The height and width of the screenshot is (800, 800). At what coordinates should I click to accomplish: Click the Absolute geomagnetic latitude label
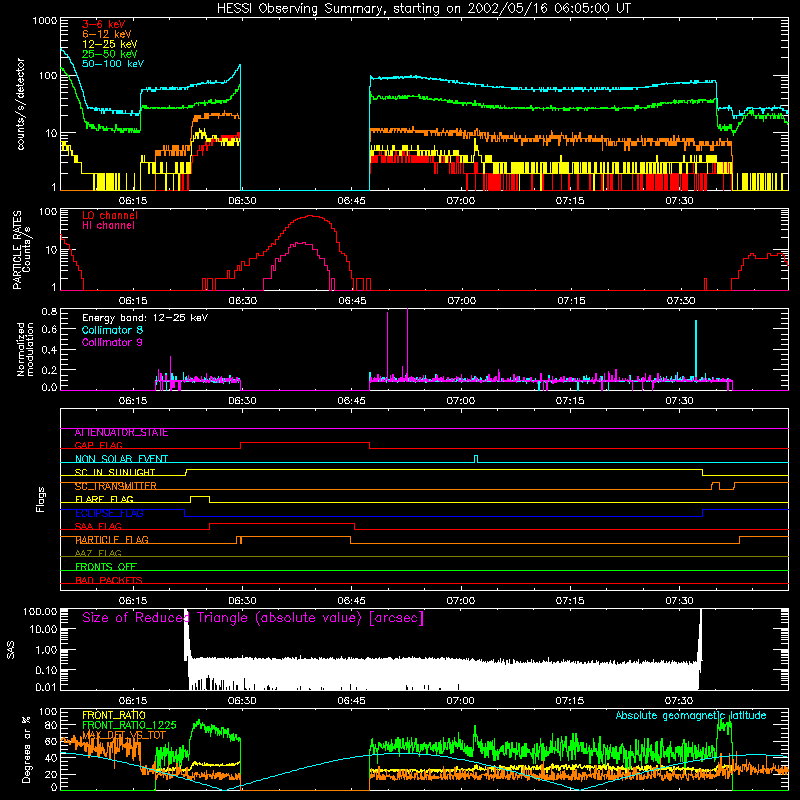click(x=691, y=716)
